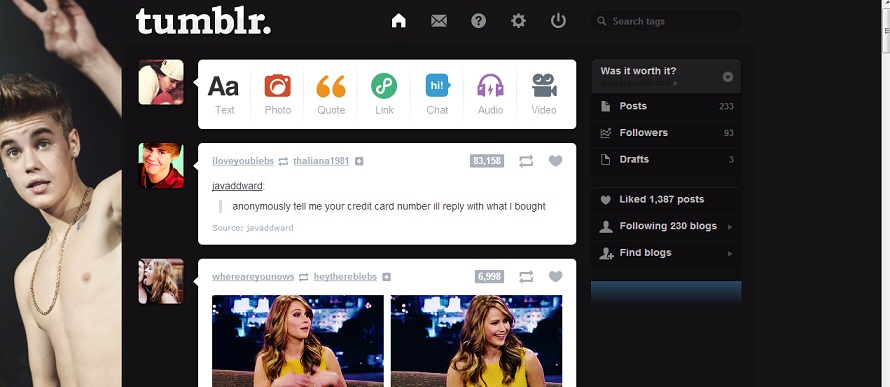The width and height of the screenshot is (890, 387).
Task: Open the 6,998 notes count
Action: pos(489,277)
